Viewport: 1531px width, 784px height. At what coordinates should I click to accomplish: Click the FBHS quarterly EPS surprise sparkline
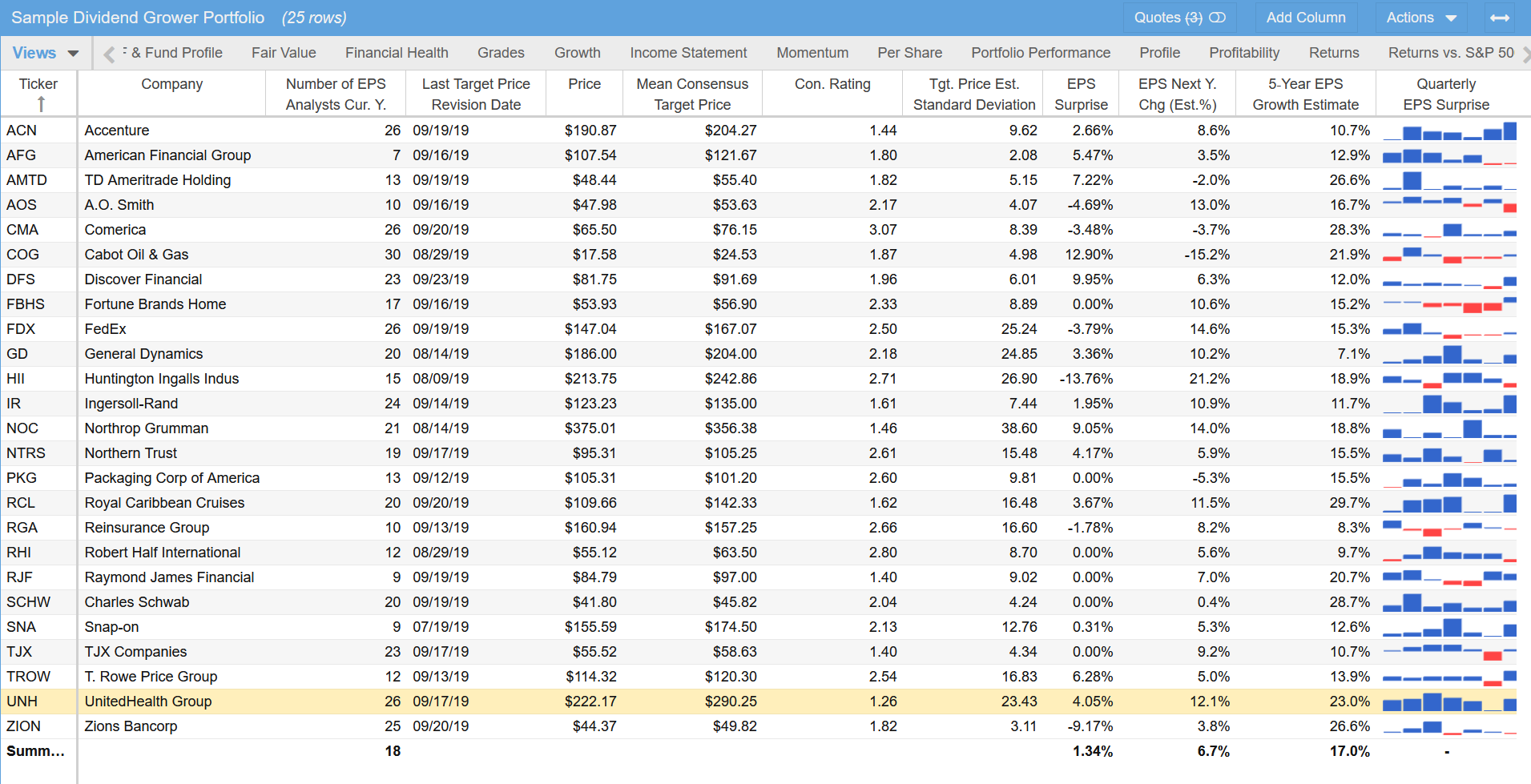point(1449,304)
